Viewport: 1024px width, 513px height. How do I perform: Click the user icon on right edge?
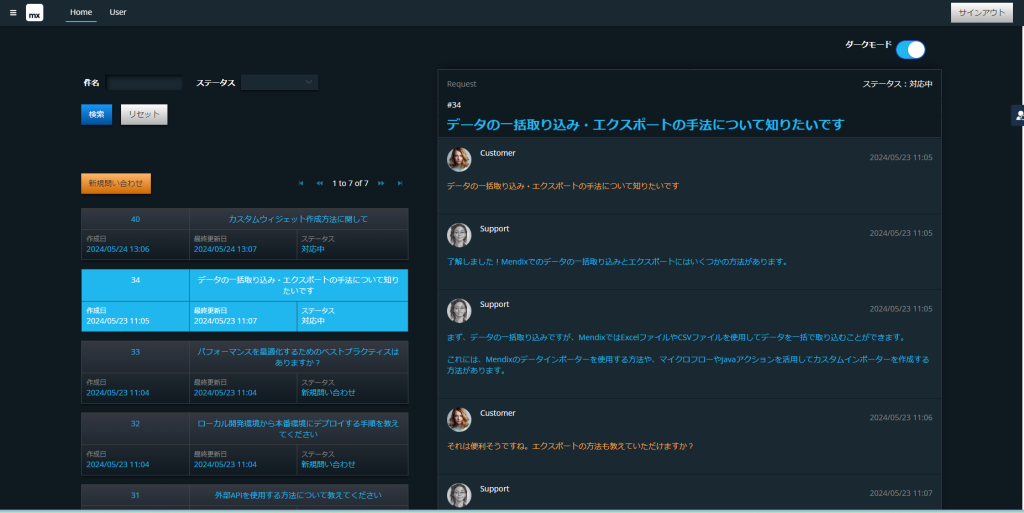(x=1018, y=115)
